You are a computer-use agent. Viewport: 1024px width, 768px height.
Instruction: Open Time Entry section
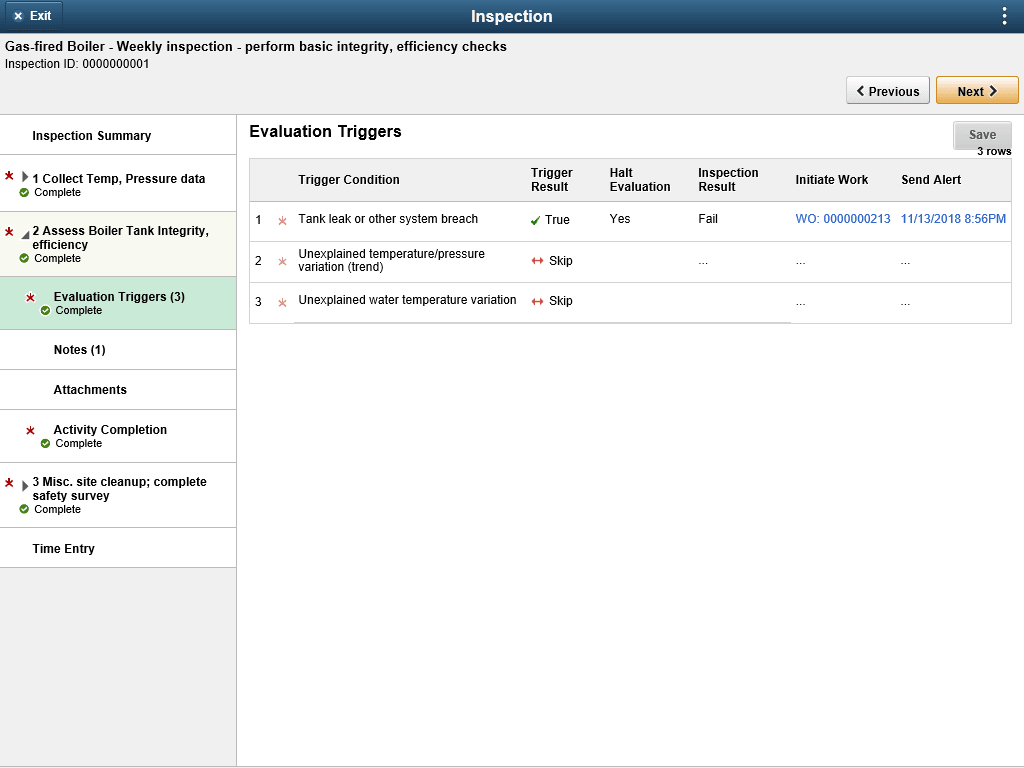pos(118,549)
